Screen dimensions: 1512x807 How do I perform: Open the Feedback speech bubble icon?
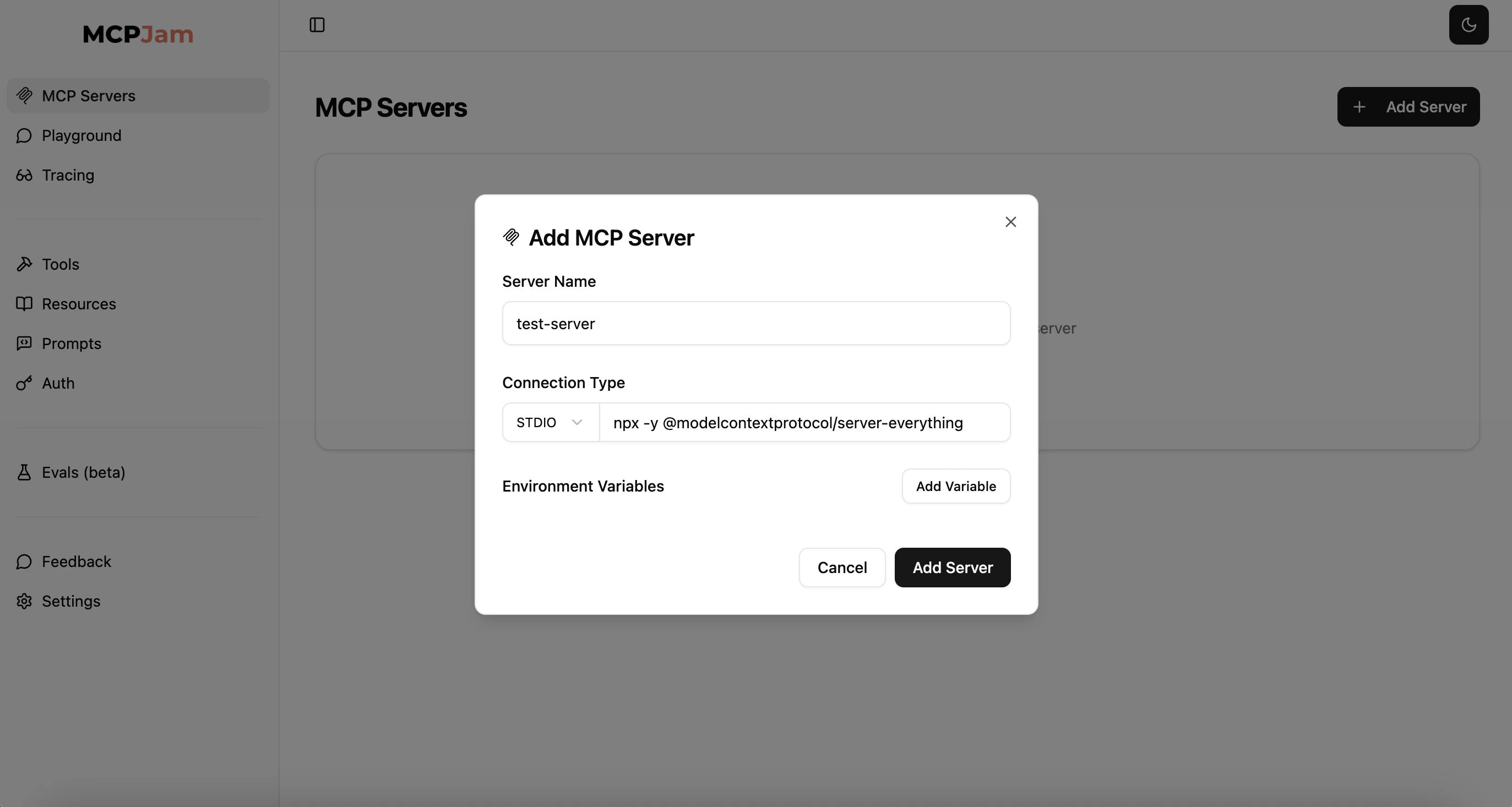coord(24,561)
